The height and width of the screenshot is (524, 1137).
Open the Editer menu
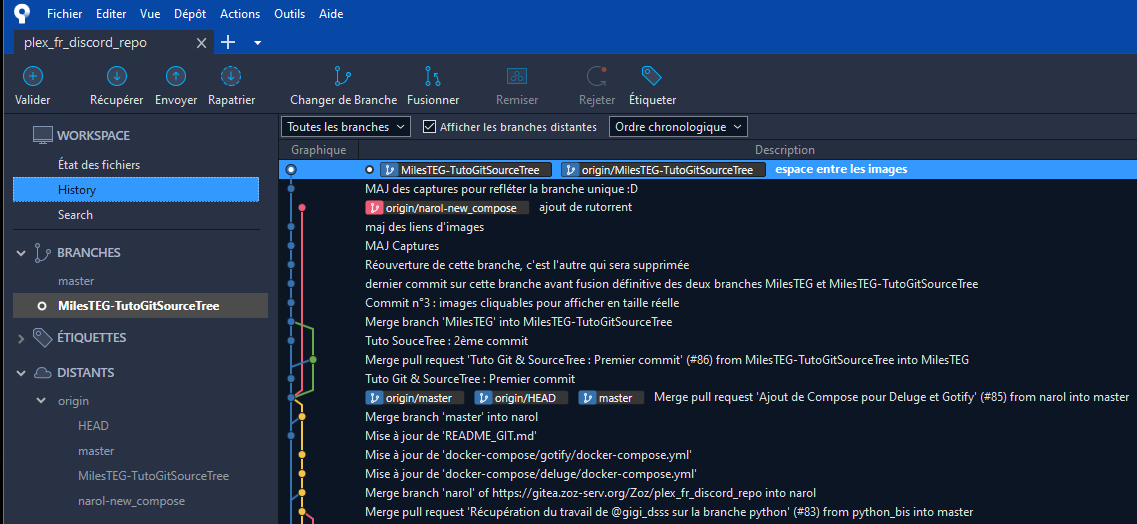(109, 14)
